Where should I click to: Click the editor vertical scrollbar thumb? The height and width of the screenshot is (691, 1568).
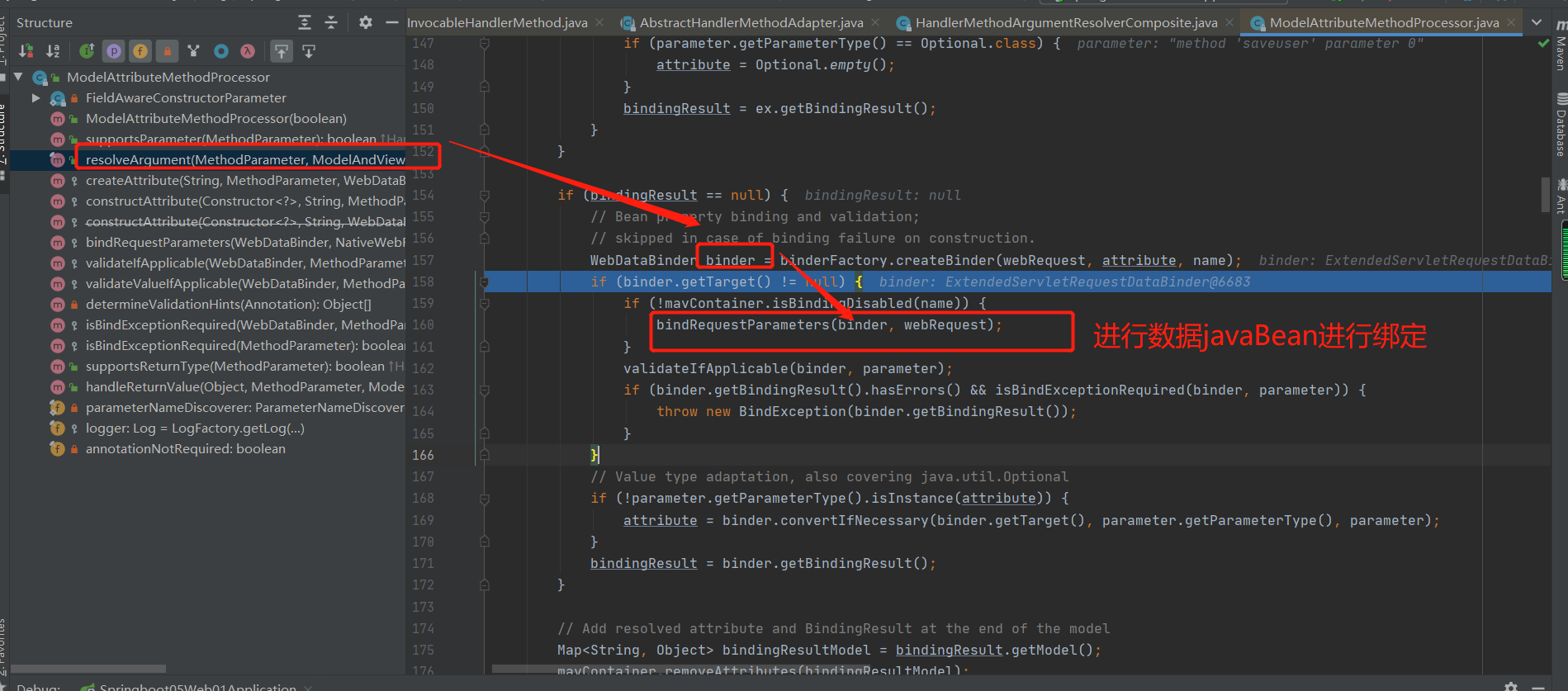1546,195
